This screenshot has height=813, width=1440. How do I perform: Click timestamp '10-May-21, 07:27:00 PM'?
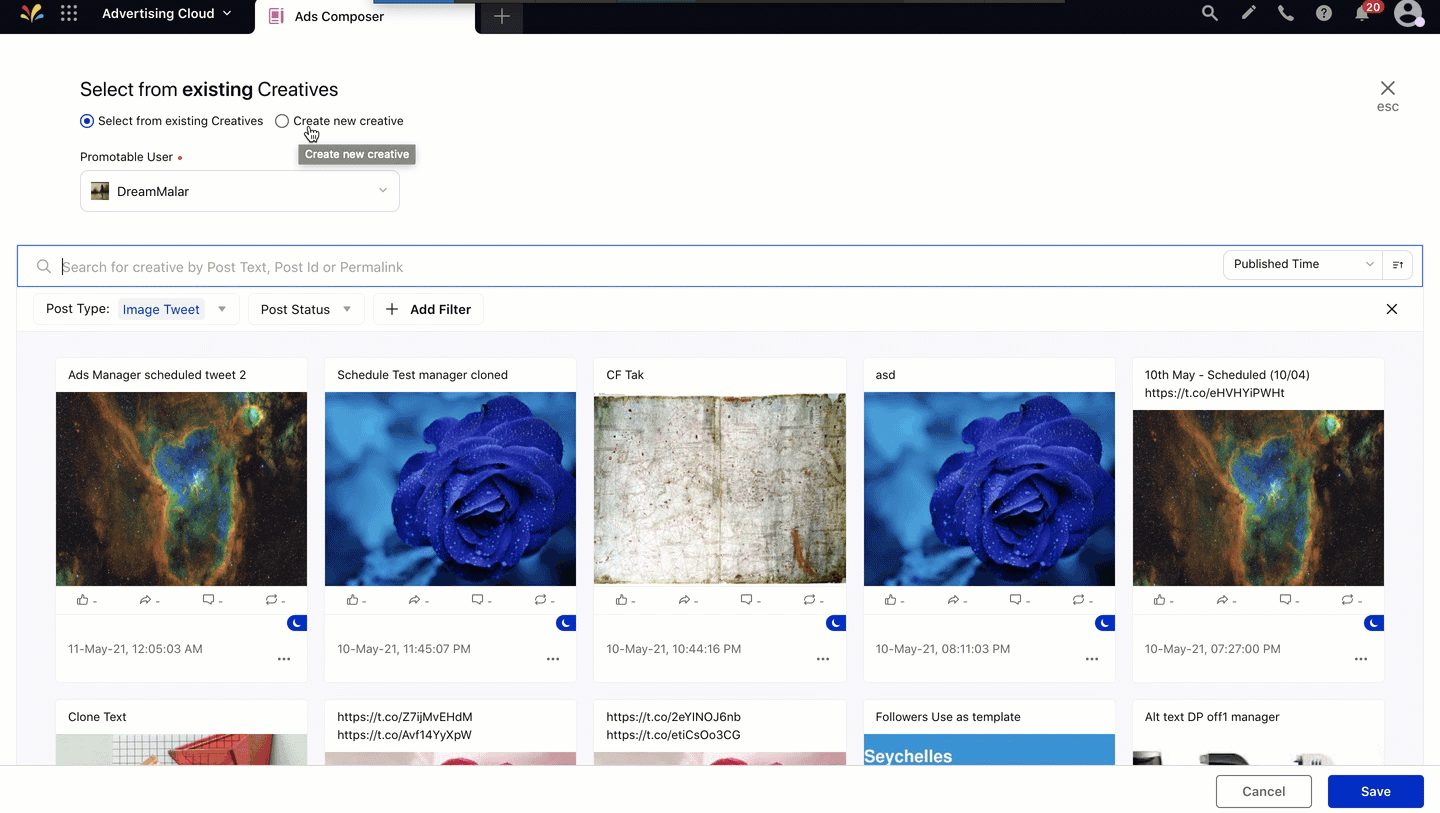pos(1212,649)
